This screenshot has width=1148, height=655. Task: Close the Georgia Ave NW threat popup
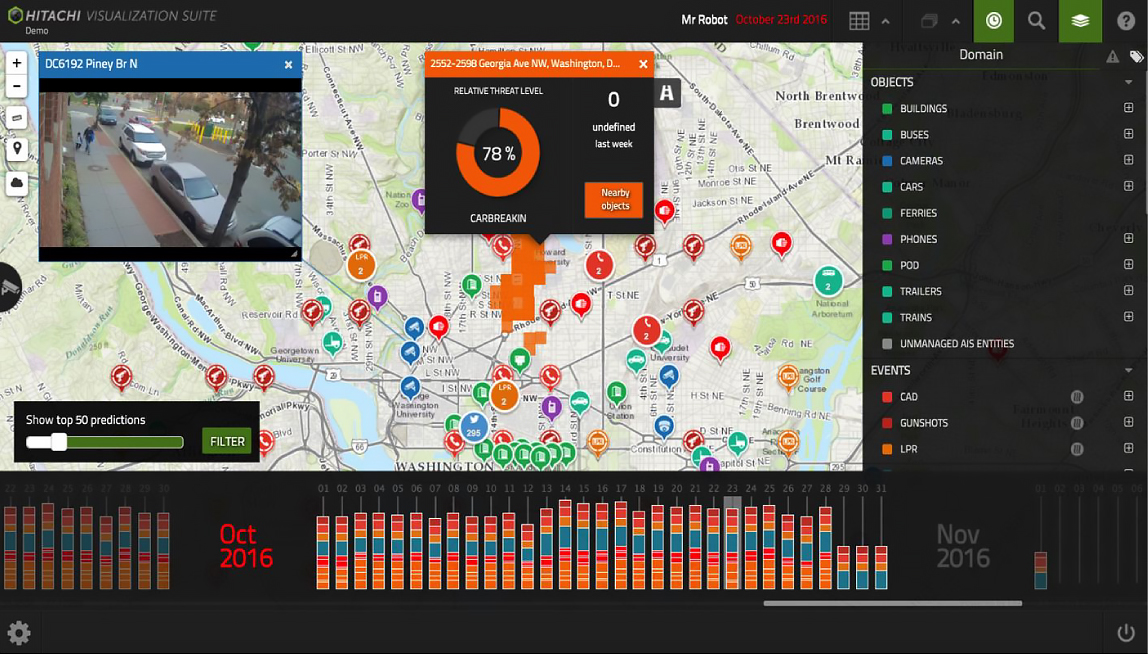point(643,64)
